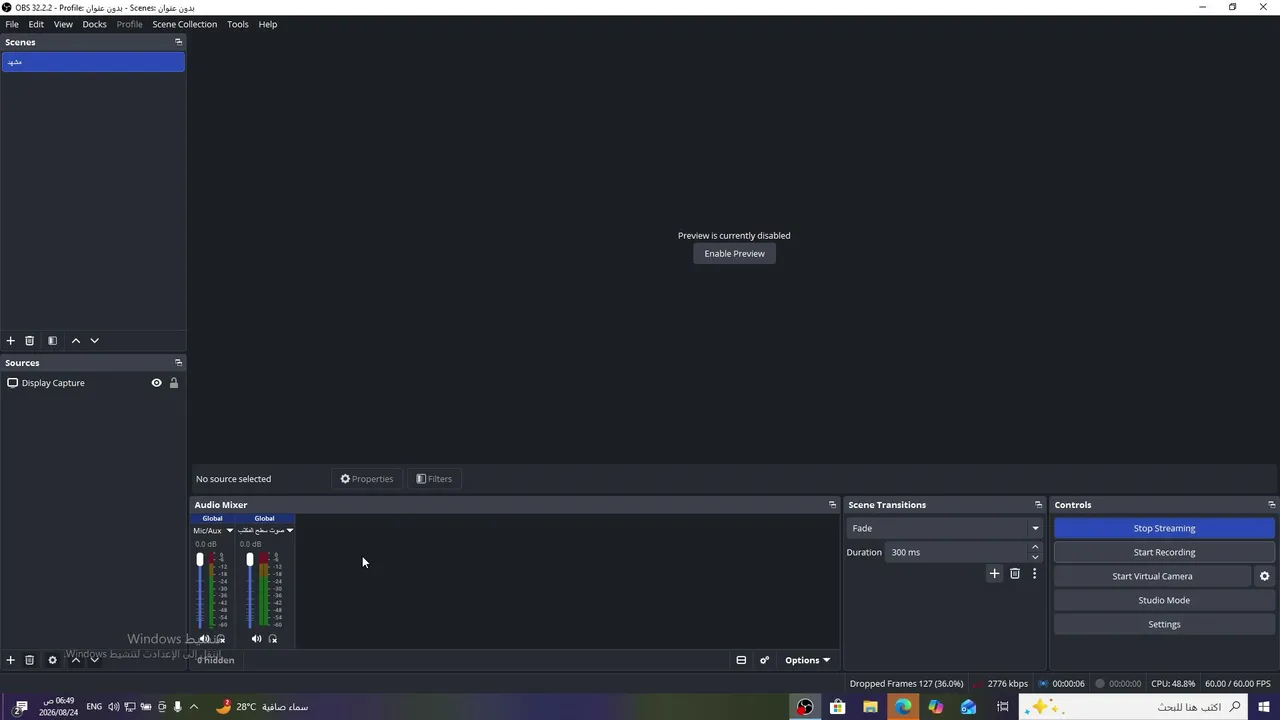This screenshot has width=1280, height=720.
Task: Pop out the Scenes dock using its float icon
Action: (x=179, y=42)
